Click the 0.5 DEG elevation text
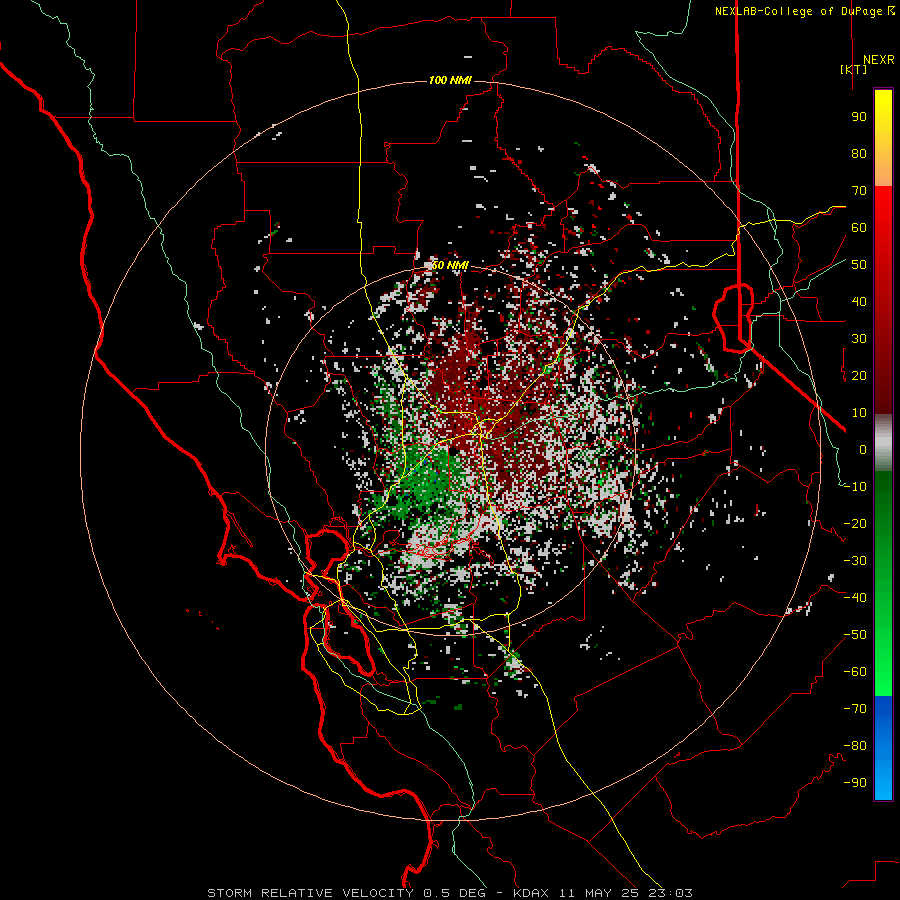Viewport: 900px width, 900px height. 455,893
